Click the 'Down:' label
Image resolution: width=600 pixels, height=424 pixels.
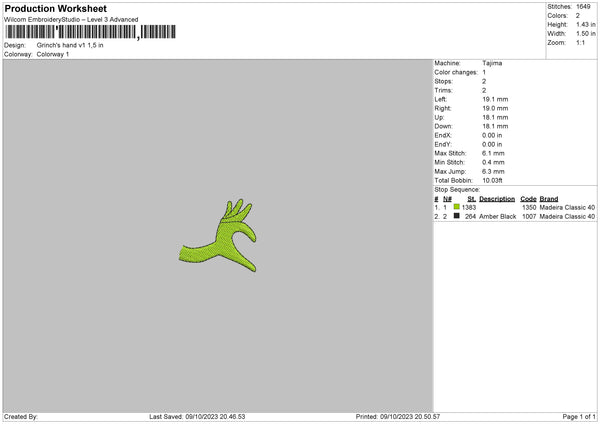tap(443, 126)
